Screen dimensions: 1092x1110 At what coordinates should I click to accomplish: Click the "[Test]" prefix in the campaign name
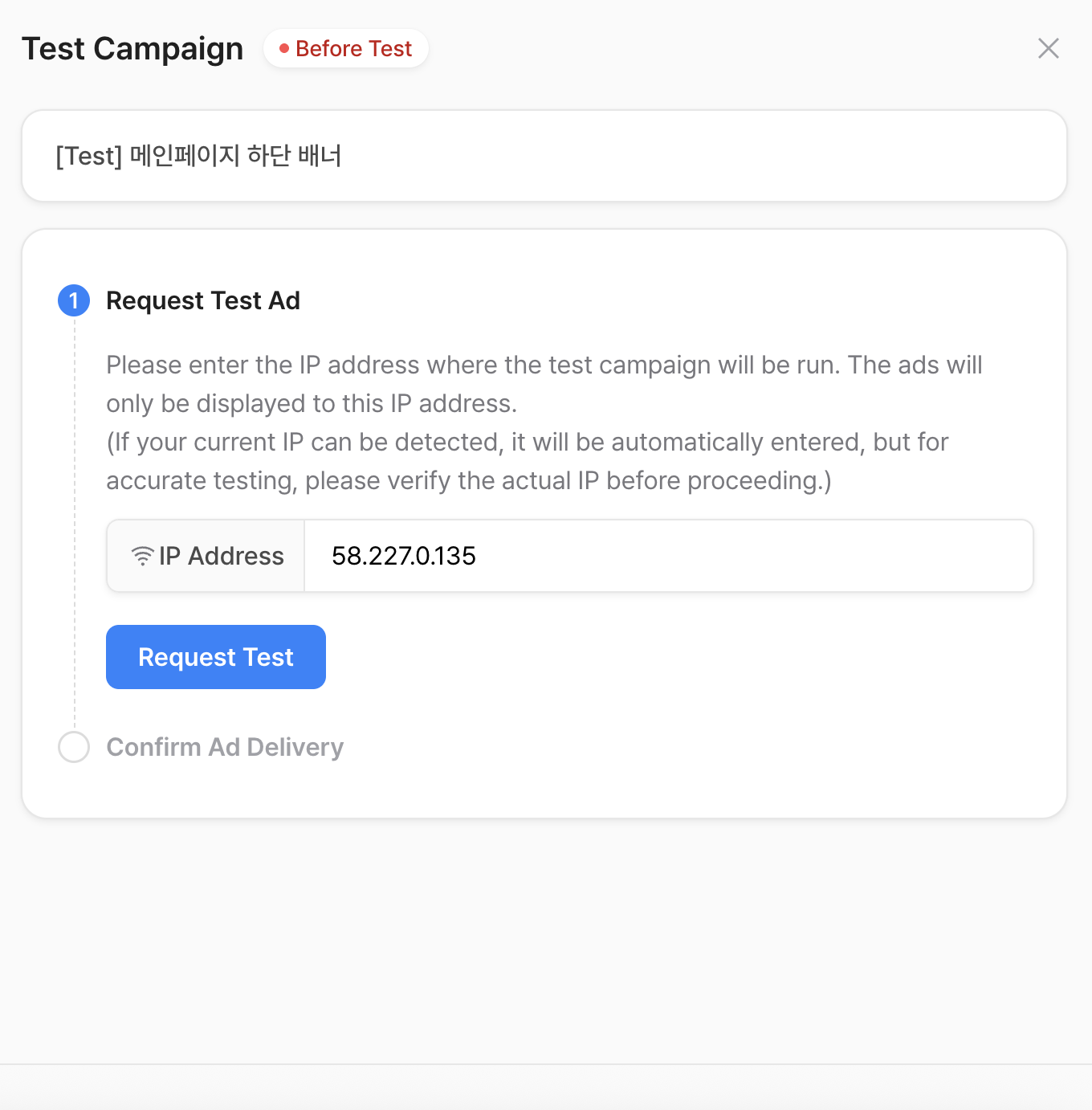tap(88, 156)
